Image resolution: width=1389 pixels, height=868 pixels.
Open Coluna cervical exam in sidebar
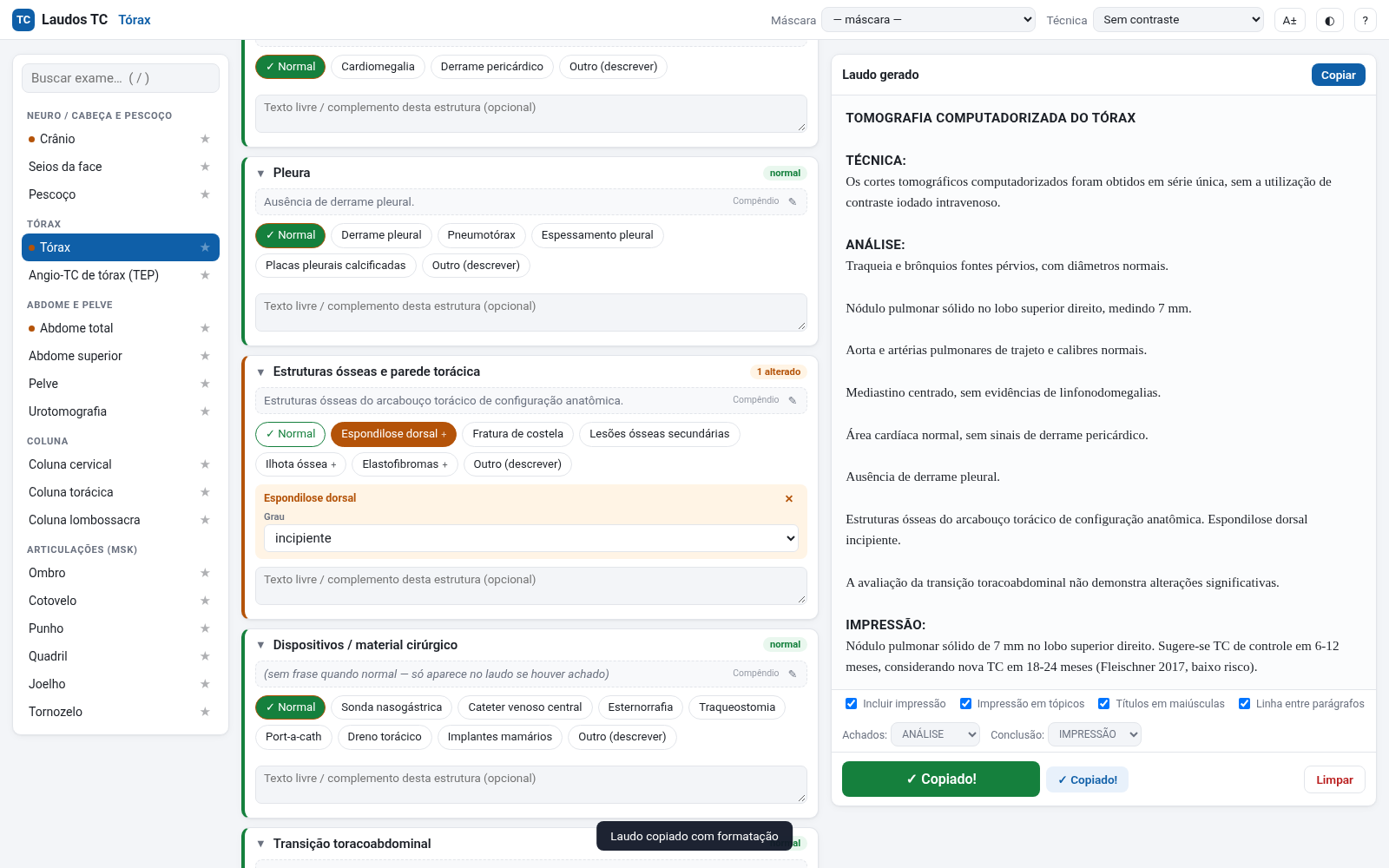coord(121,464)
